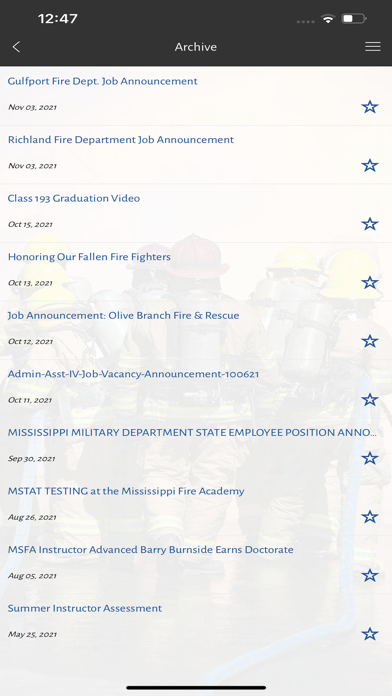
Task: Open Summer Instructor Assessment article
Action: [85, 609]
